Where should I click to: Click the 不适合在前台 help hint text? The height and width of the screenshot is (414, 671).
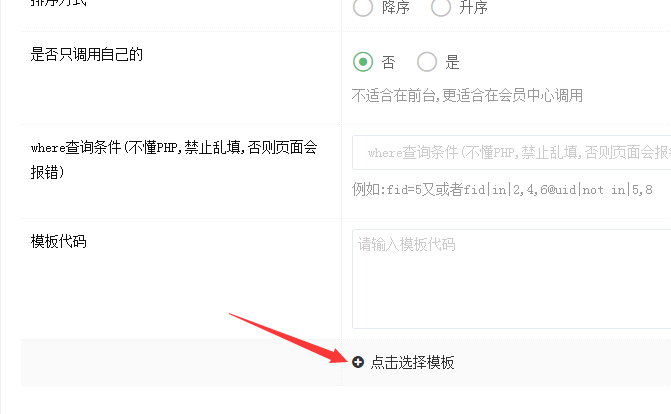pyautogui.click(x=467, y=95)
